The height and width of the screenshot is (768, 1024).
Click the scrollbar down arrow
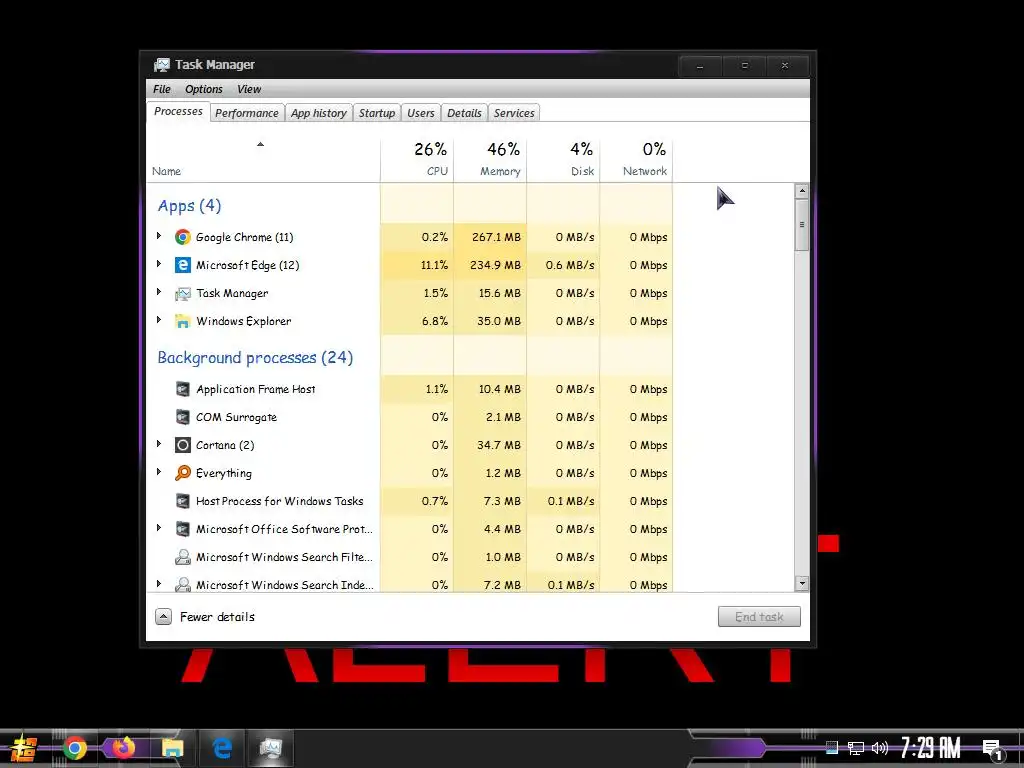802,583
